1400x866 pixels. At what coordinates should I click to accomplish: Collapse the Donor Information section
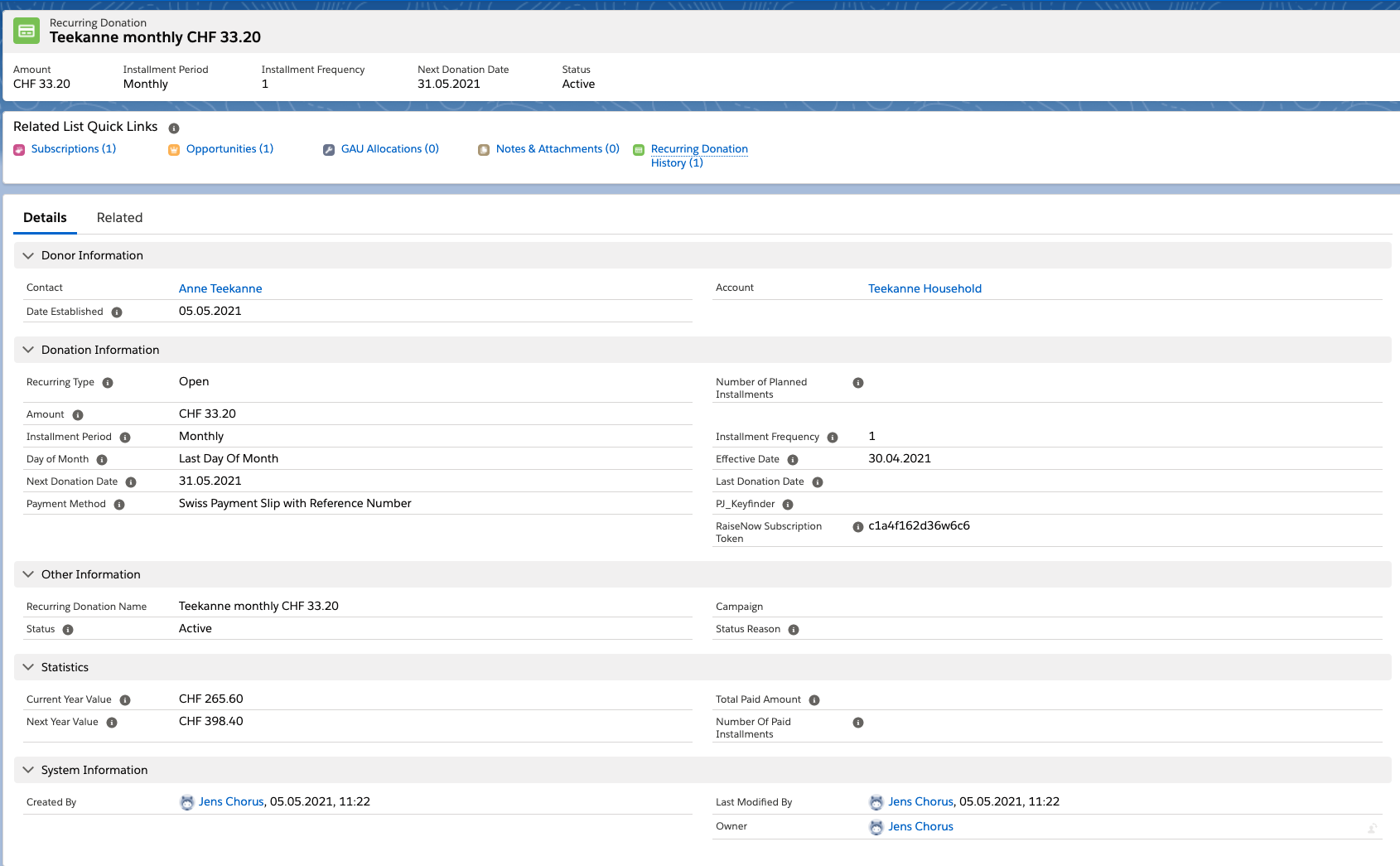(x=28, y=256)
